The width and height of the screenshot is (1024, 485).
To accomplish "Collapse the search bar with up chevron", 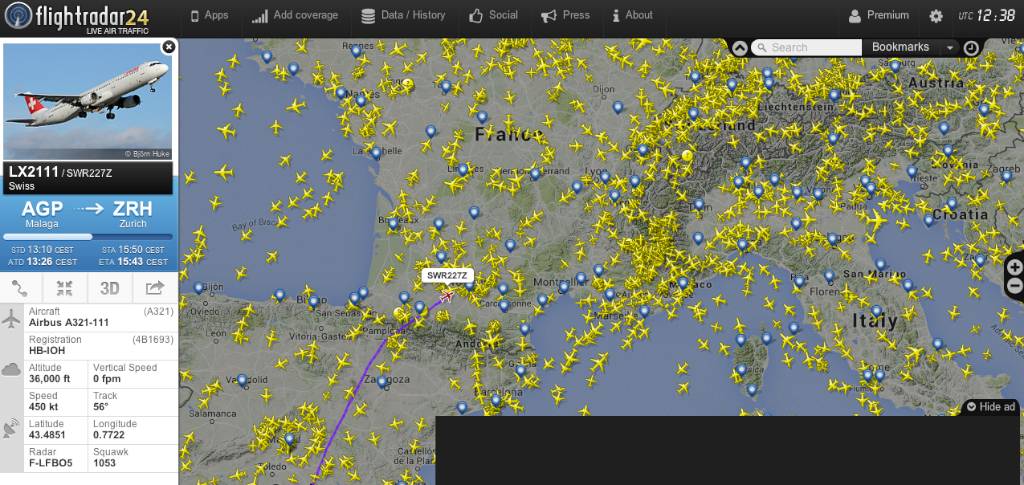I will point(739,47).
